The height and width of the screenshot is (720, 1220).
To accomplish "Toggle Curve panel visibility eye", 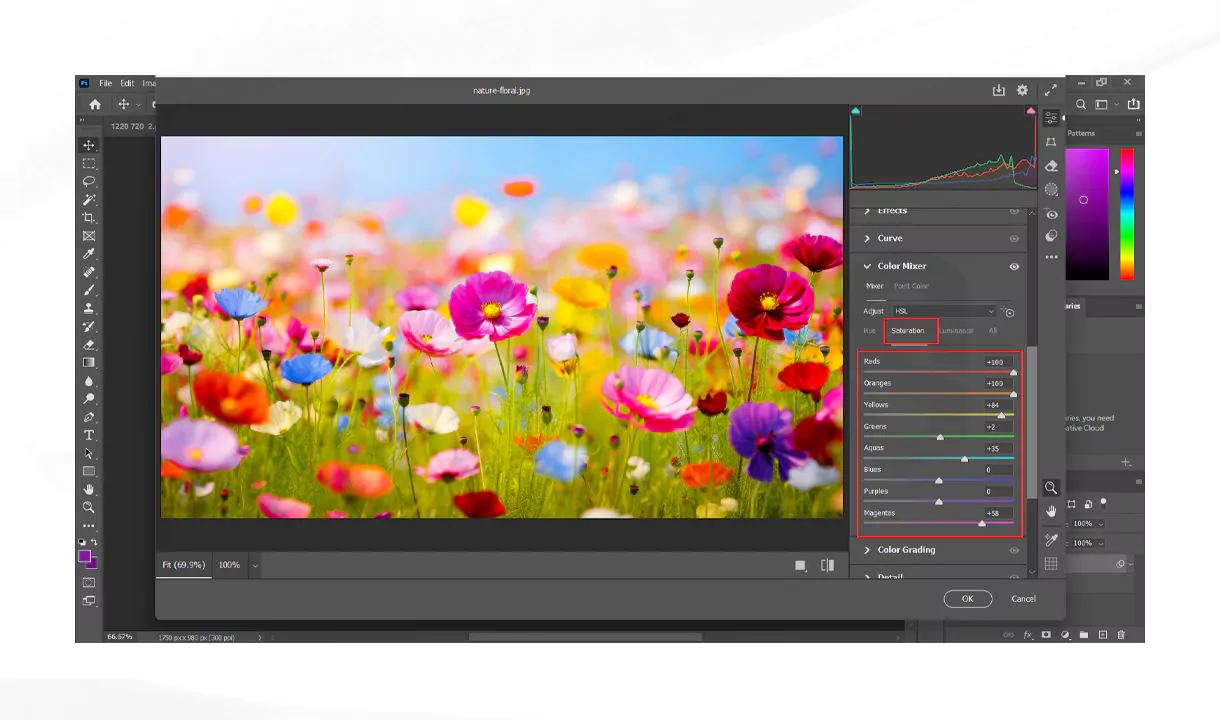I will click(1014, 239).
